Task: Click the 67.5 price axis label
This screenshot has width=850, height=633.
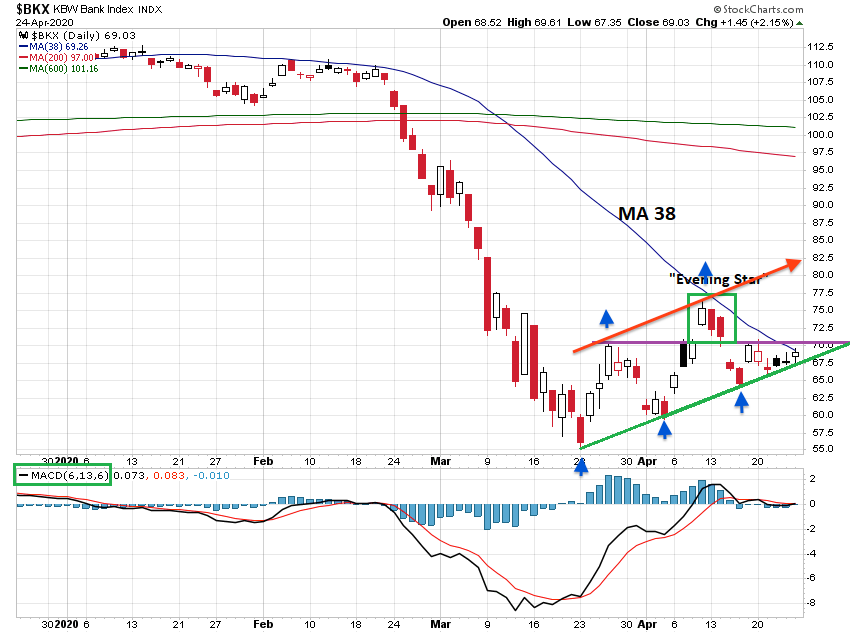Action: pos(822,363)
